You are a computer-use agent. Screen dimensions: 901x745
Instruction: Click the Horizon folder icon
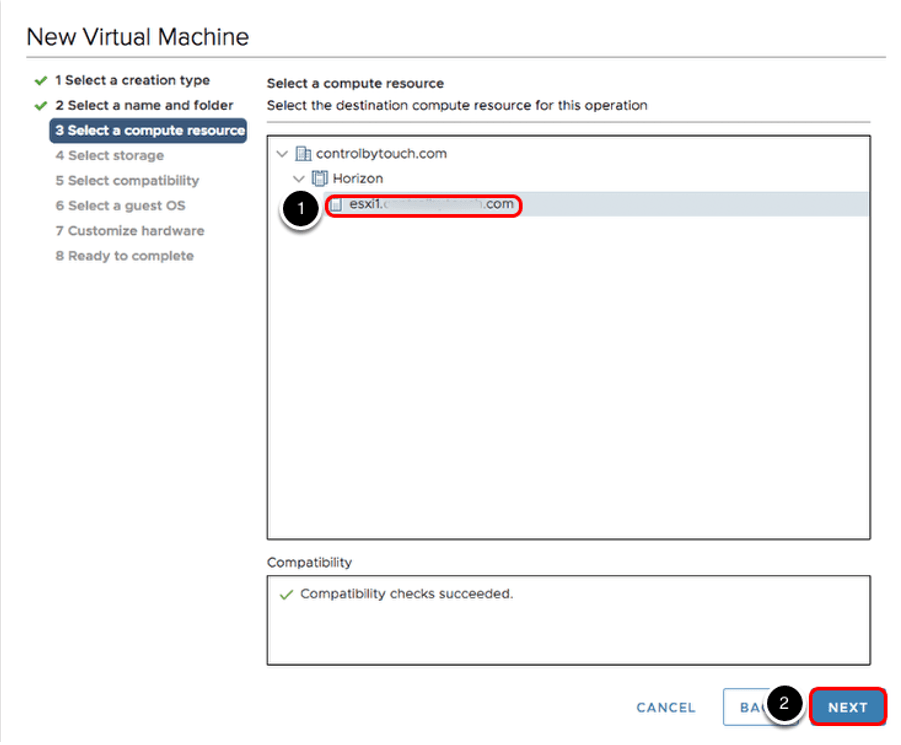click(320, 179)
